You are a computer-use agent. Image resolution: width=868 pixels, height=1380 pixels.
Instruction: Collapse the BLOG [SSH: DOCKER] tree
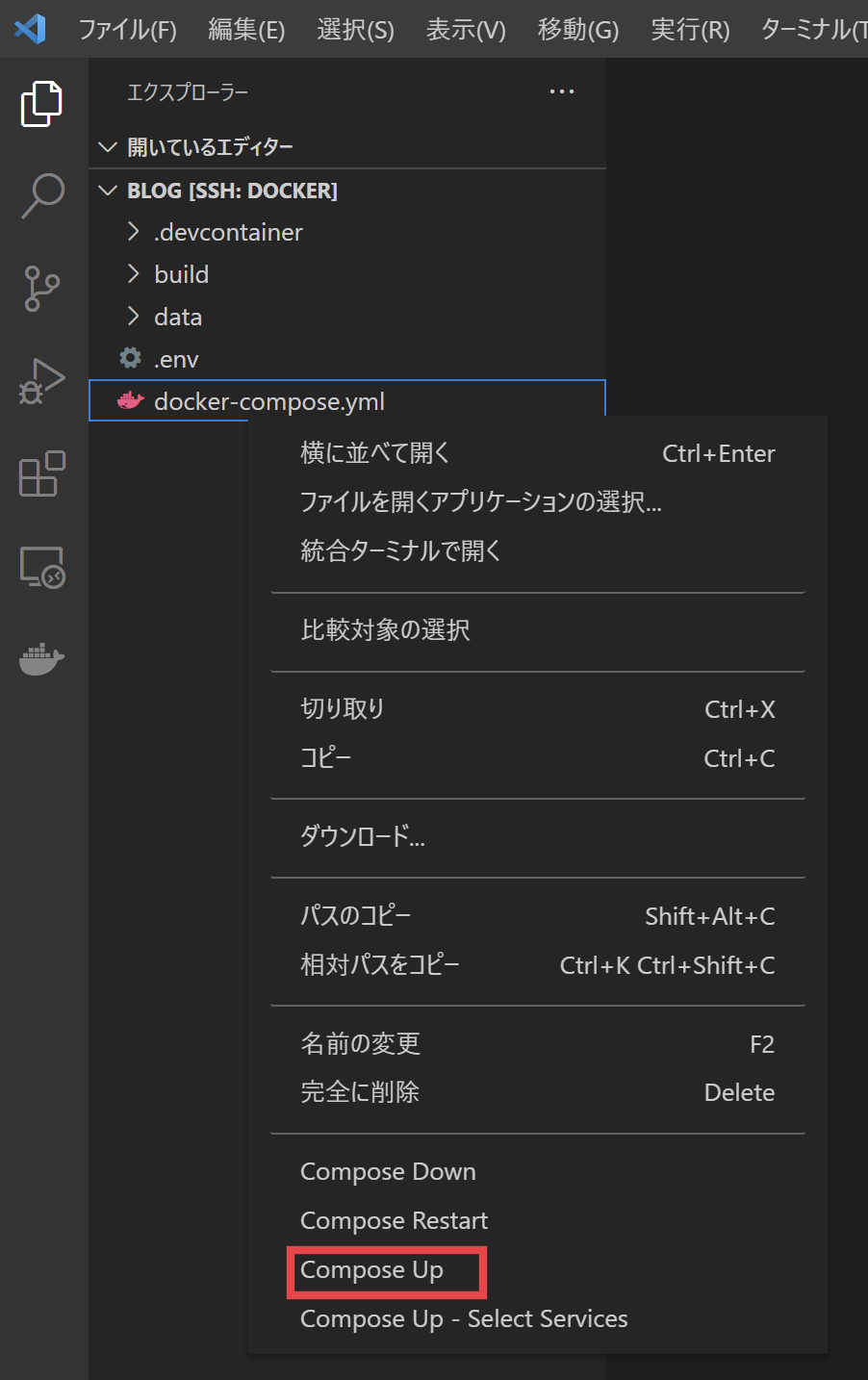108,190
